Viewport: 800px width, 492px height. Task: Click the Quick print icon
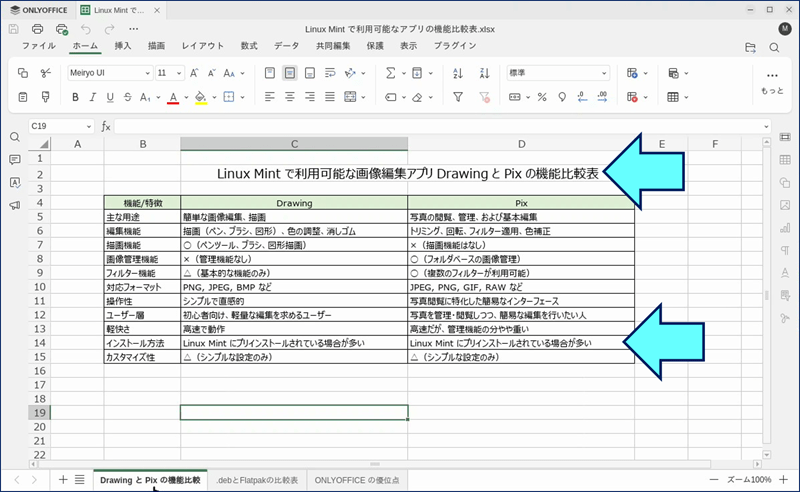(62, 29)
